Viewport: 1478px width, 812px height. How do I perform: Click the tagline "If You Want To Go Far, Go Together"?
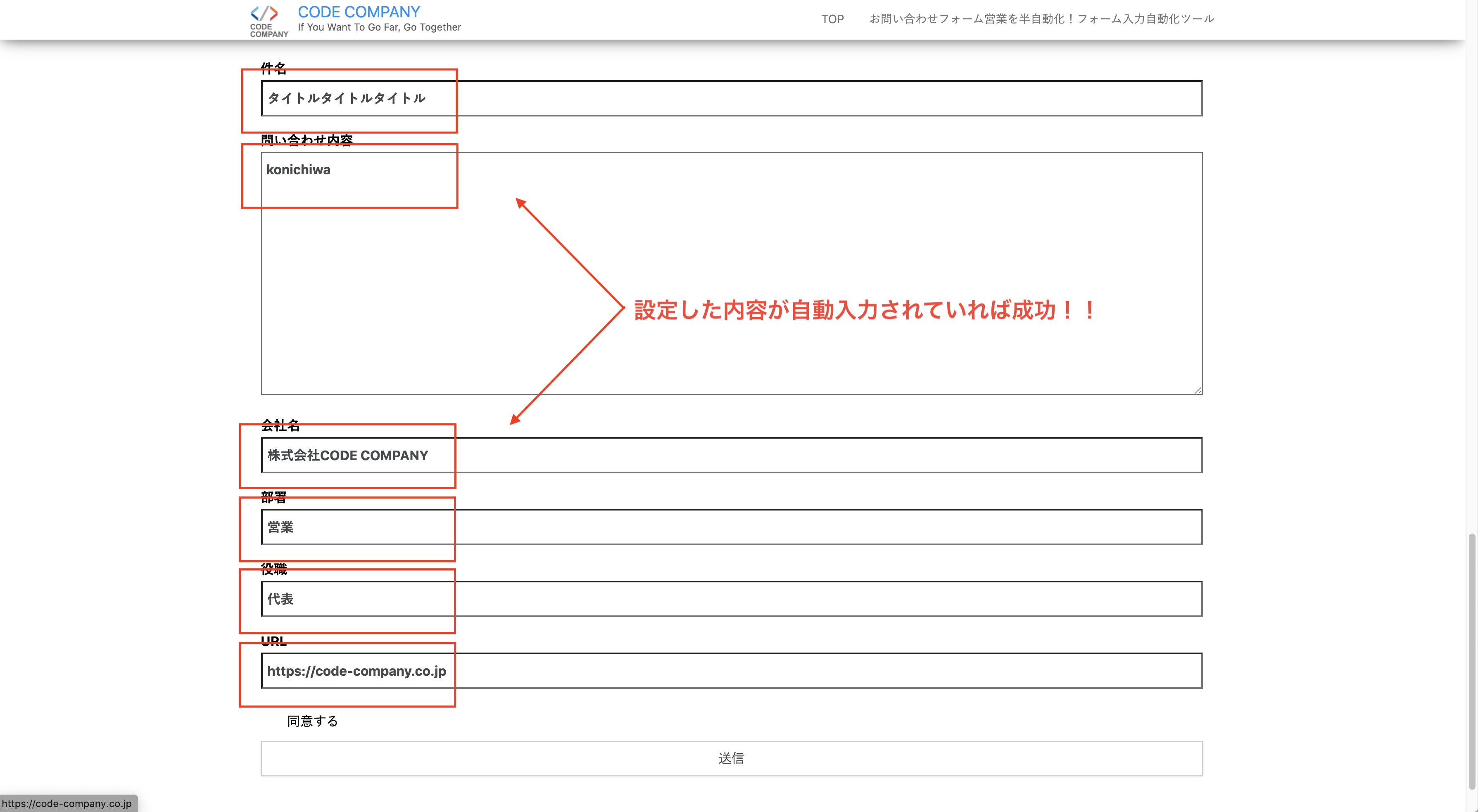[379, 27]
